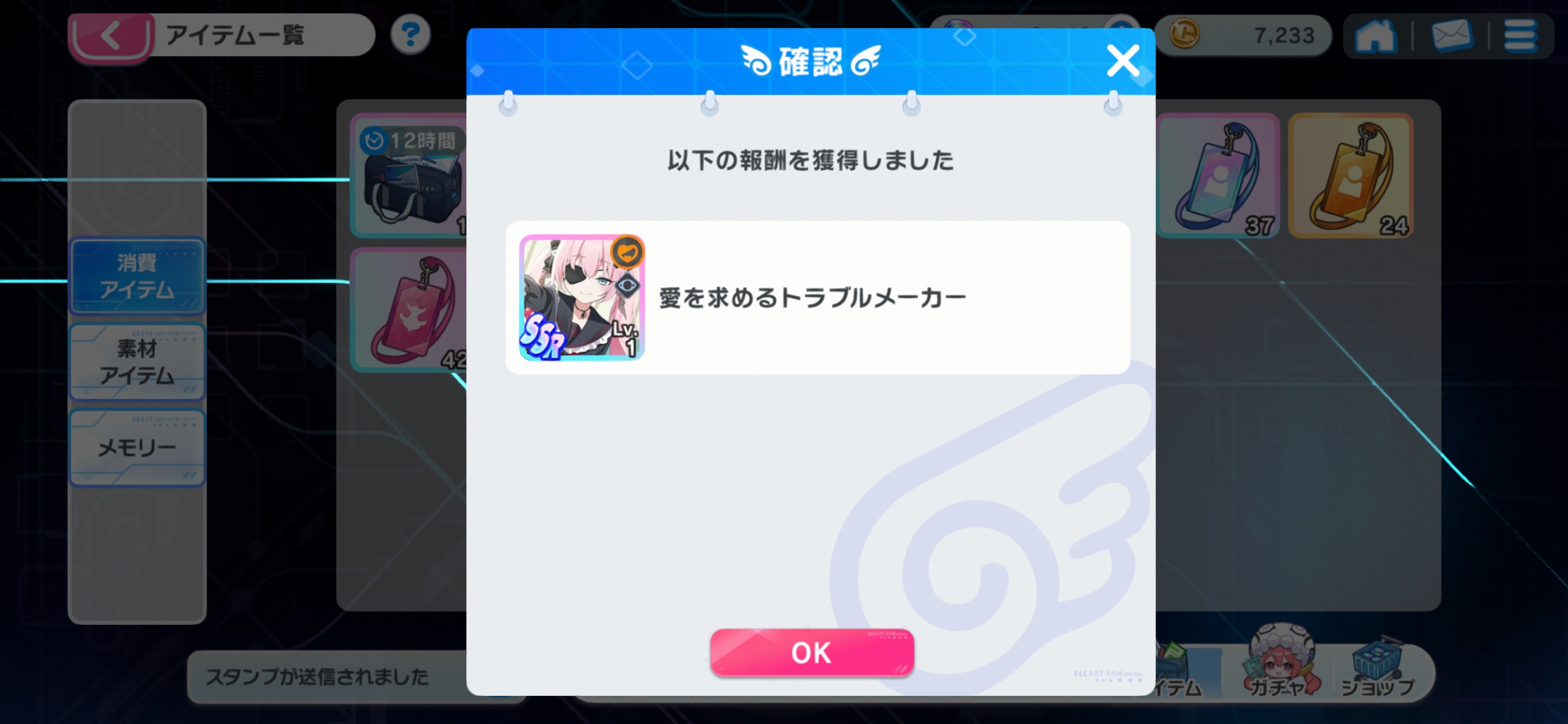Open the home icon

[x=1376, y=36]
